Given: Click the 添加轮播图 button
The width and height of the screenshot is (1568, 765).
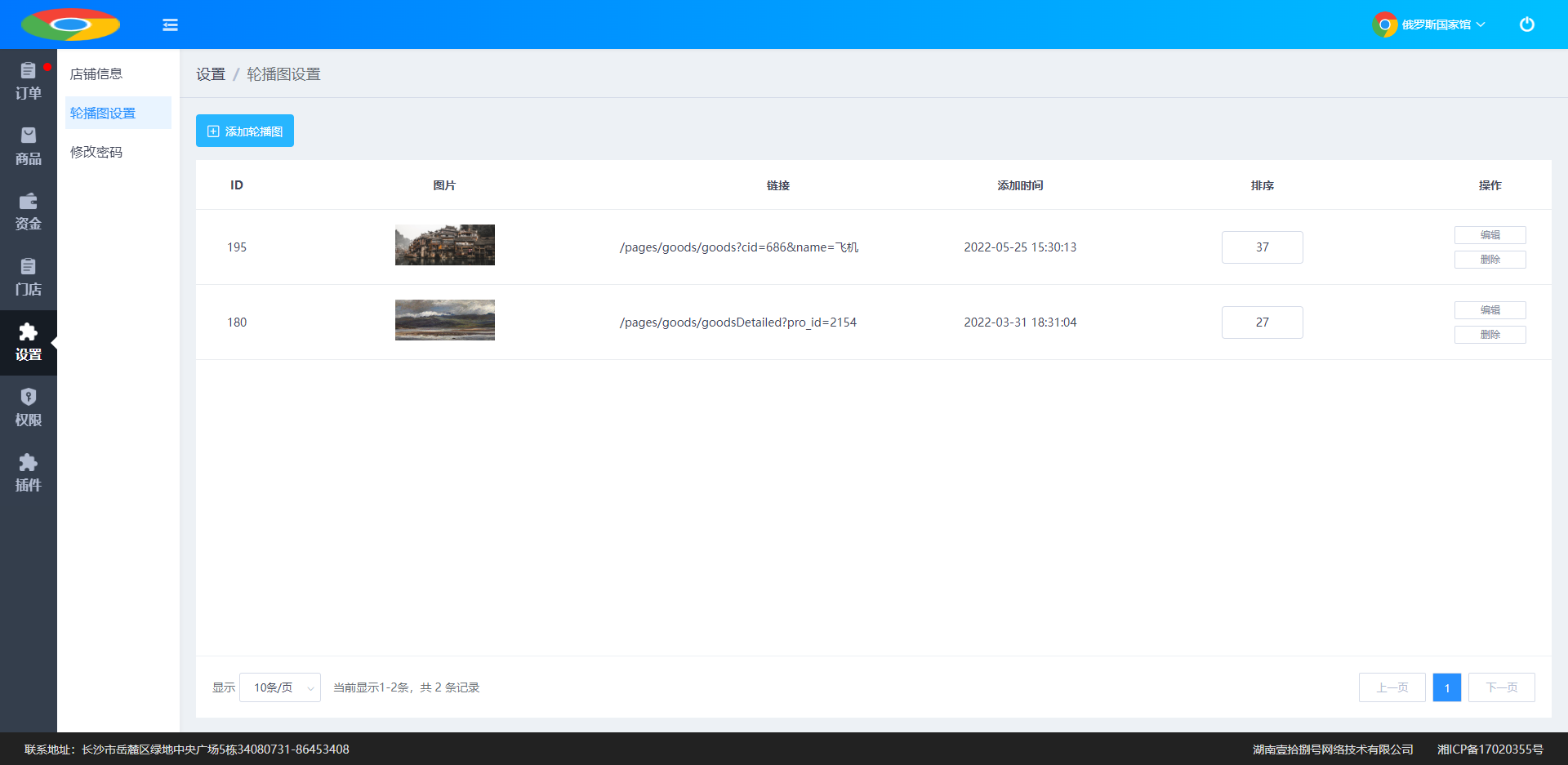Looking at the screenshot, I should (245, 131).
